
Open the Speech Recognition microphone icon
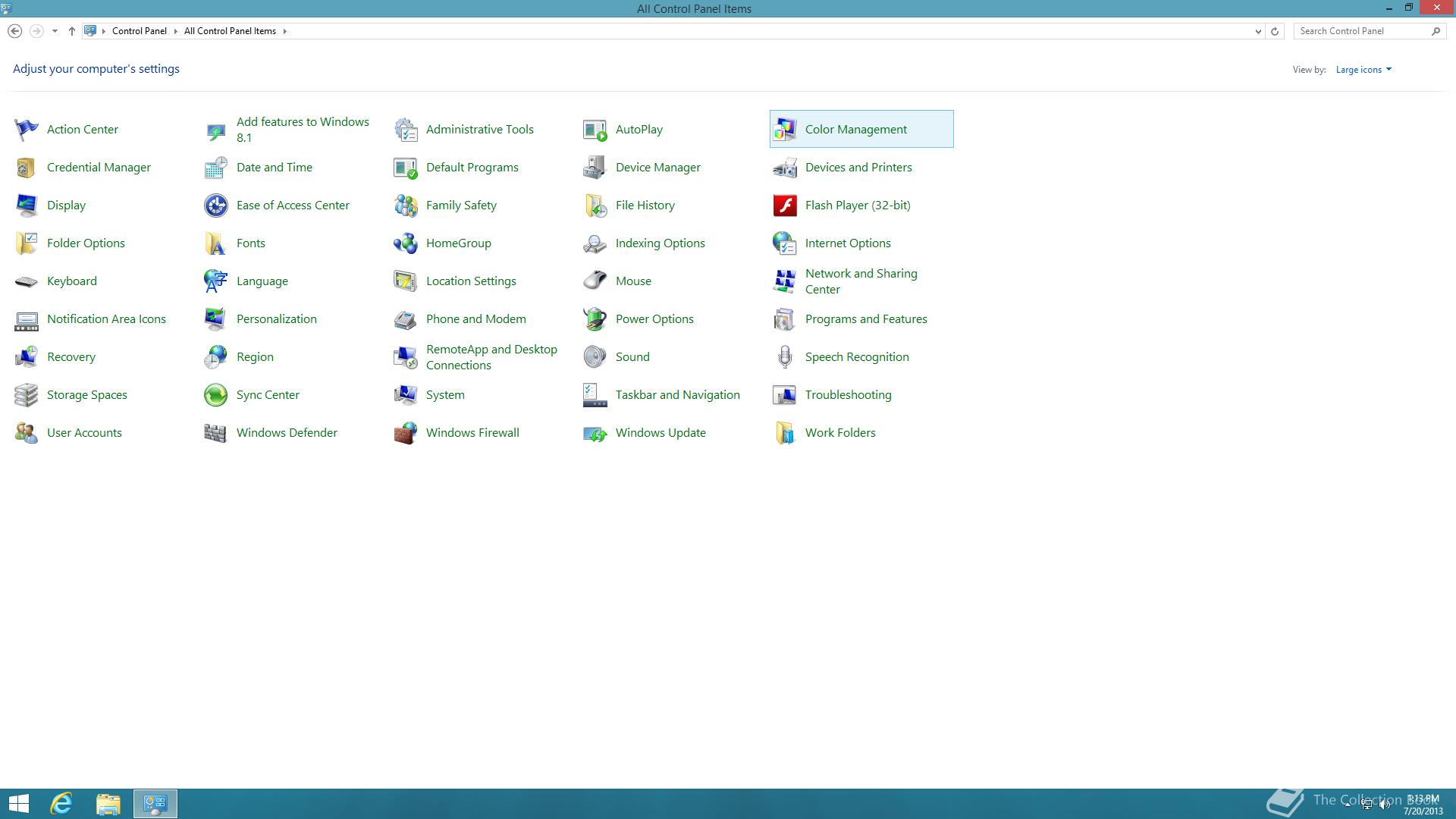click(x=785, y=357)
